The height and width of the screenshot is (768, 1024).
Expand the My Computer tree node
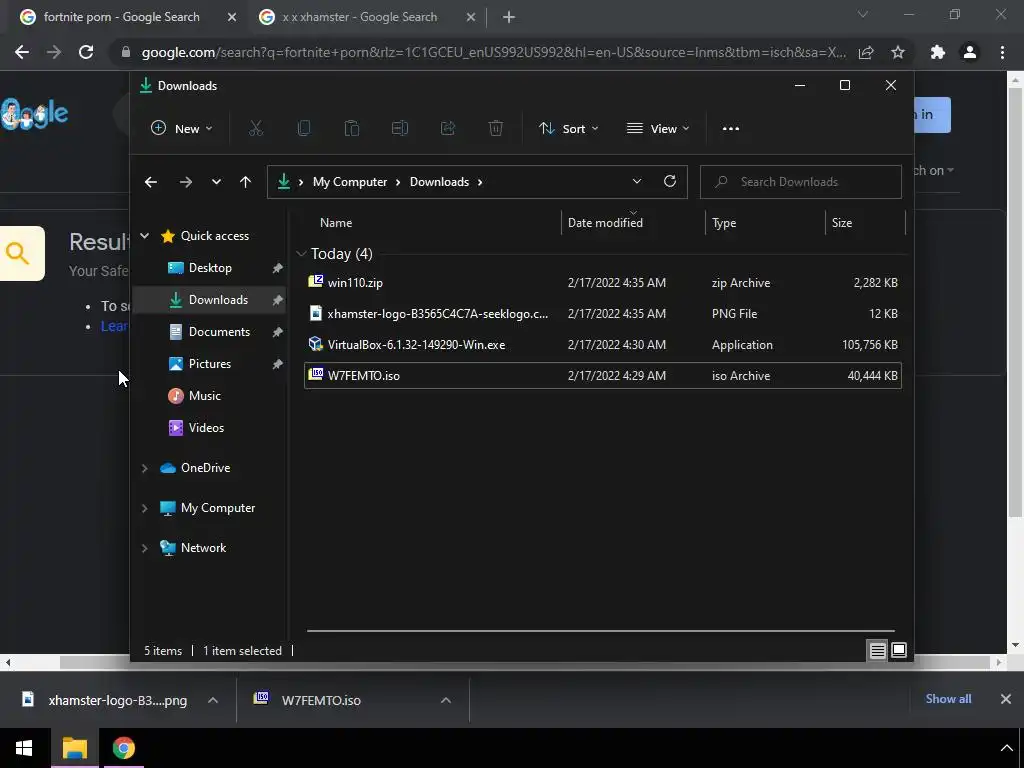pos(144,508)
